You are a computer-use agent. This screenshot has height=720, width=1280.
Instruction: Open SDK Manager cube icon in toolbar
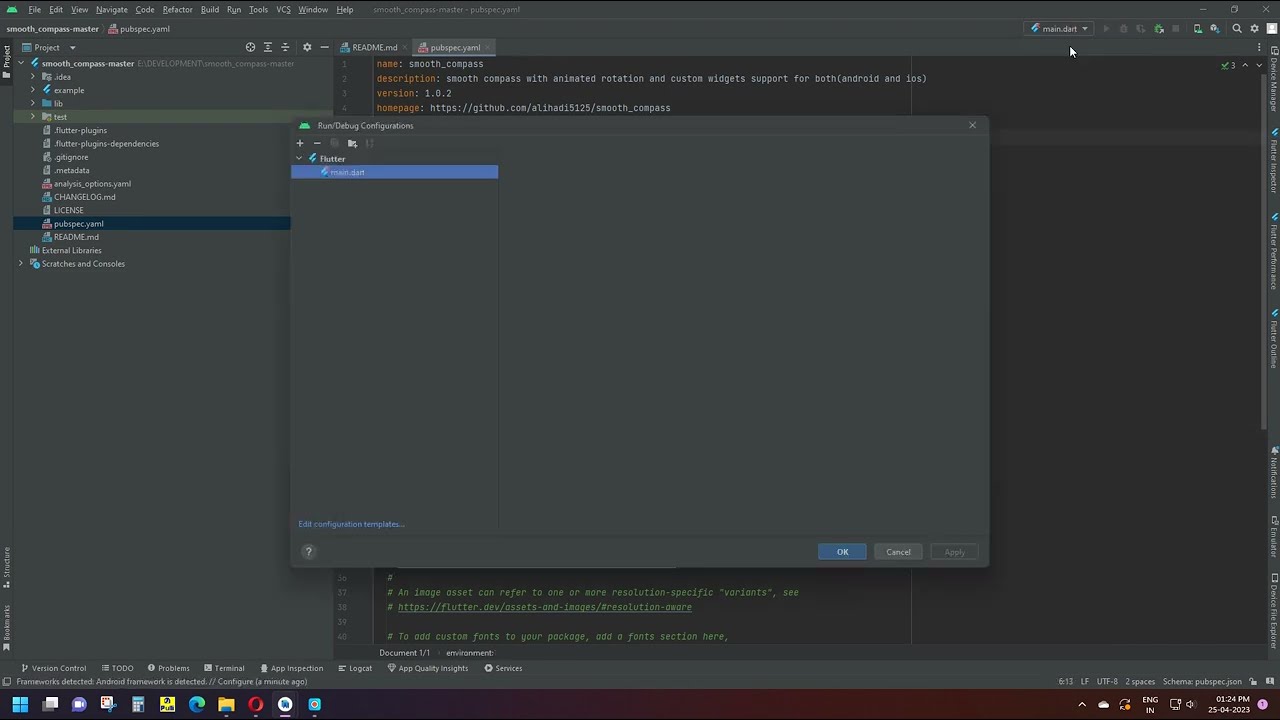point(1215,29)
